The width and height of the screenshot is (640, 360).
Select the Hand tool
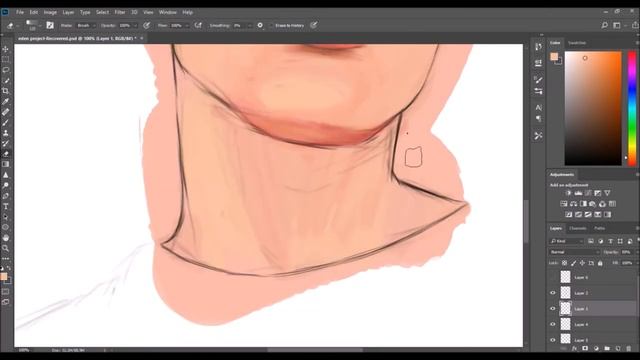point(6,238)
